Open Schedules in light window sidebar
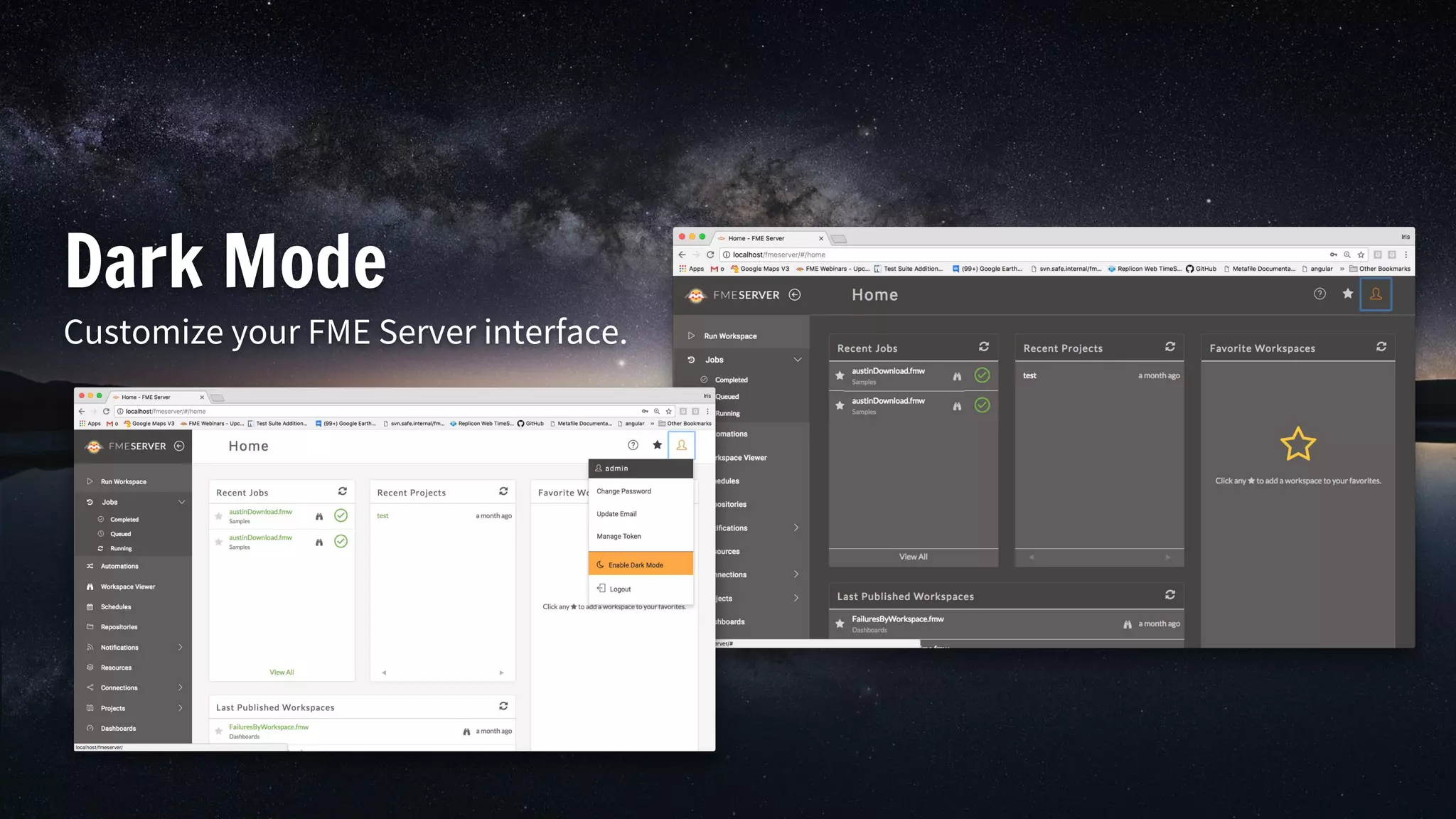The height and width of the screenshot is (819, 1456). coord(116,607)
